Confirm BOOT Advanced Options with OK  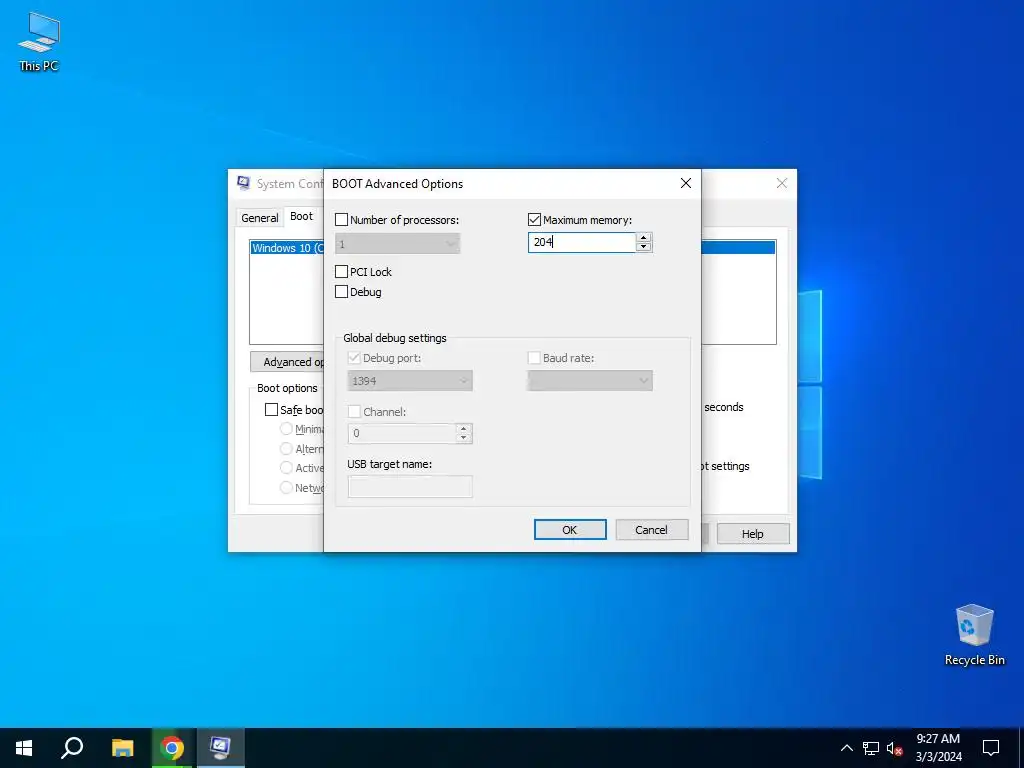(570, 530)
